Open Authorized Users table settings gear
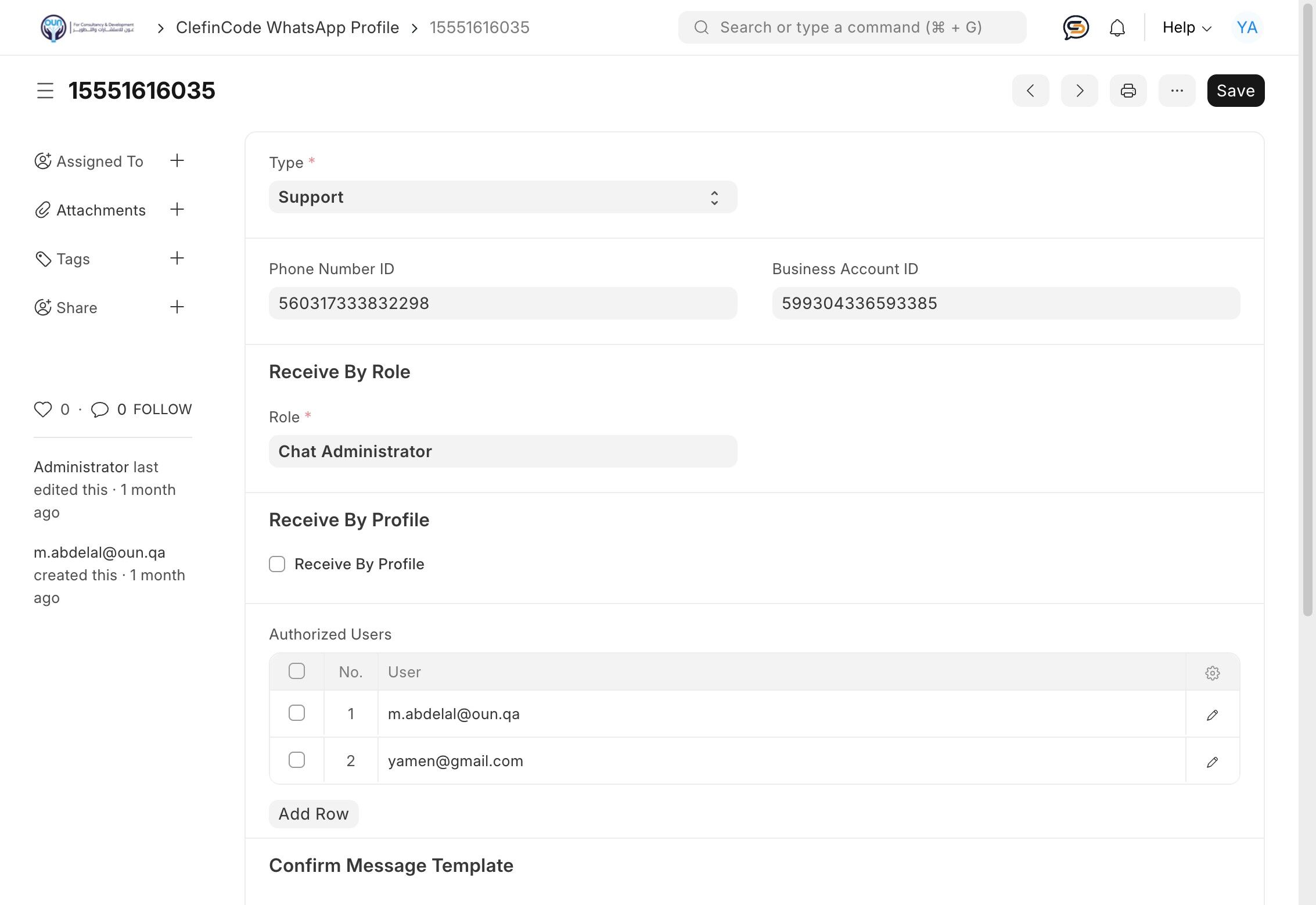Image resolution: width=1316 pixels, height=905 pixels. click(1212, 673)
